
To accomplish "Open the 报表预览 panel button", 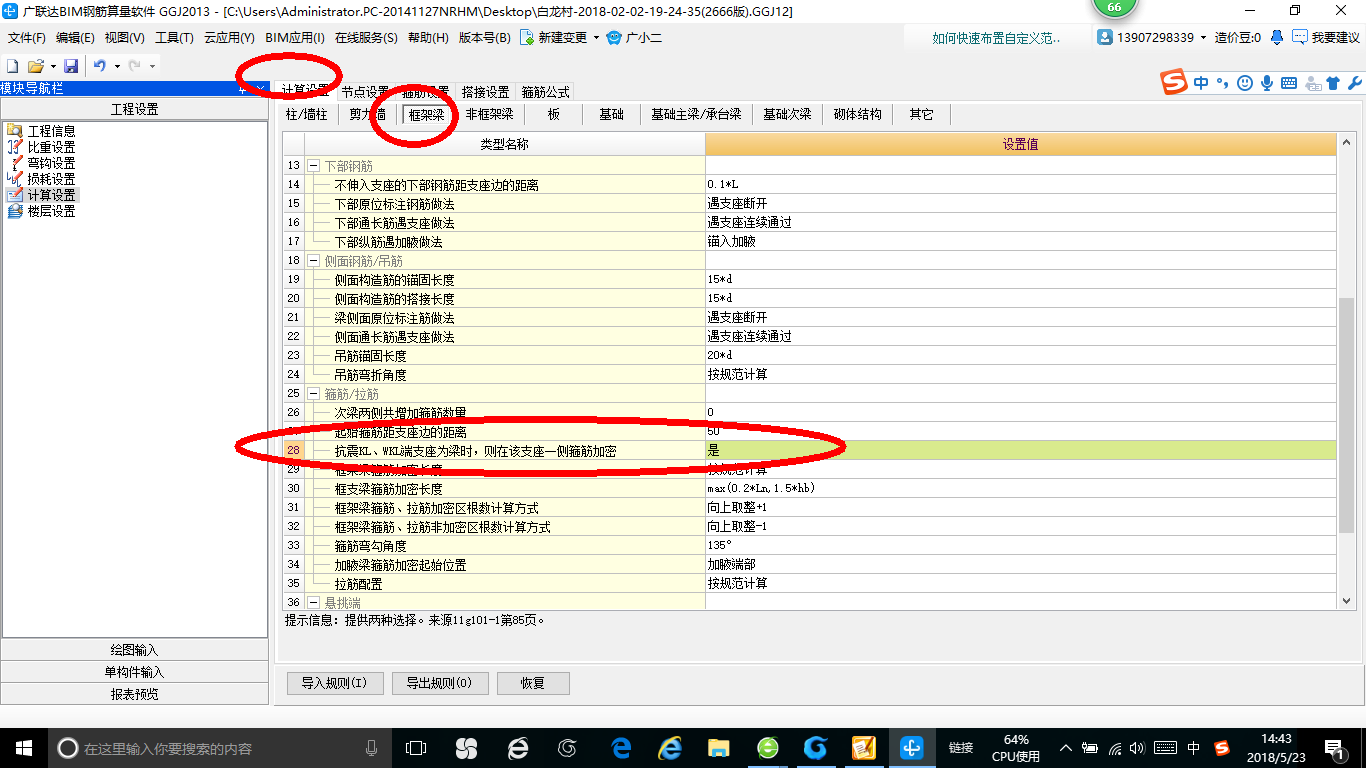I will pos(135,694).
